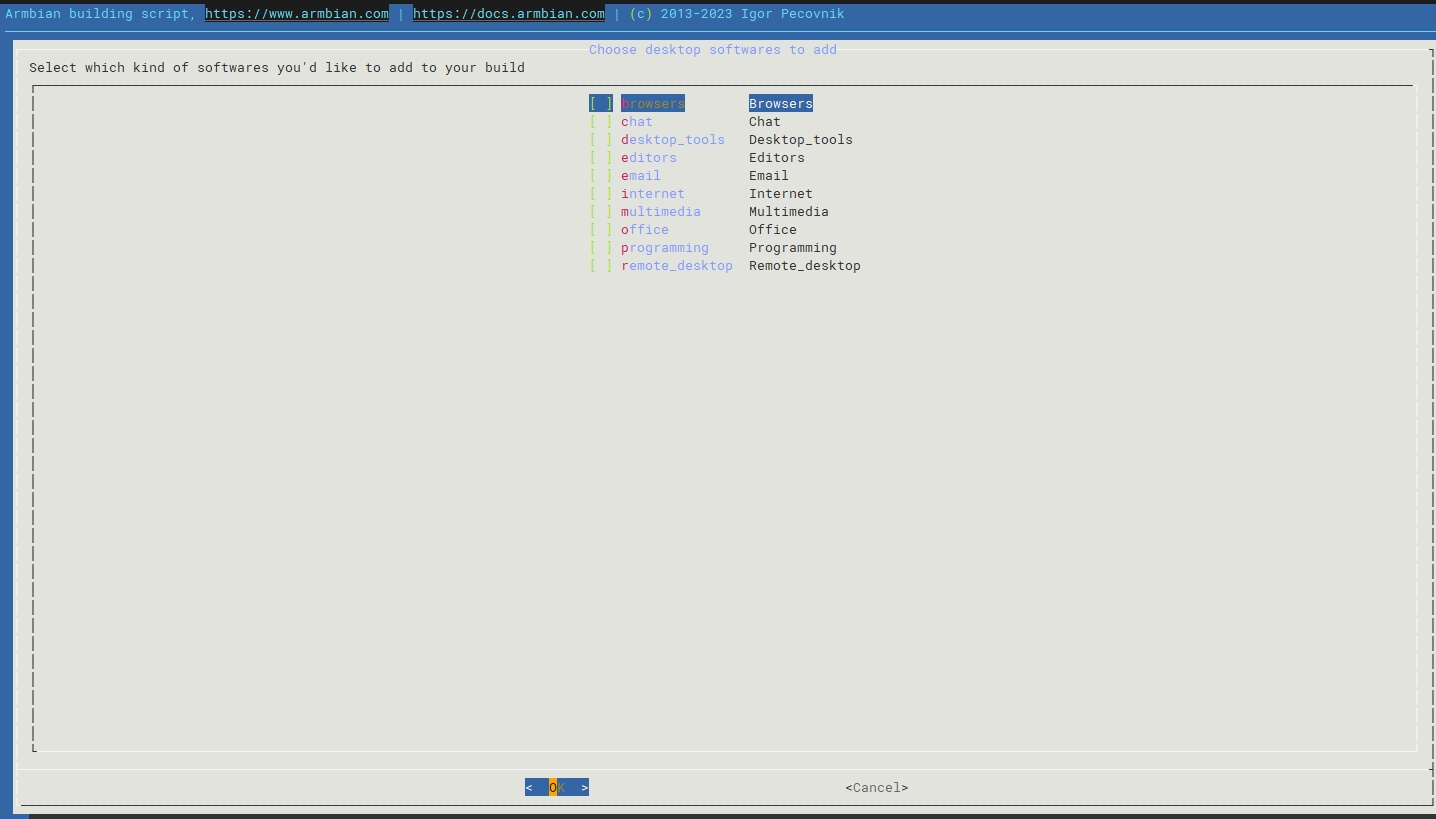The width and height of the screenshot is (1436, 819).
Task: Toggle the internet checkbox
Action: 601,194
